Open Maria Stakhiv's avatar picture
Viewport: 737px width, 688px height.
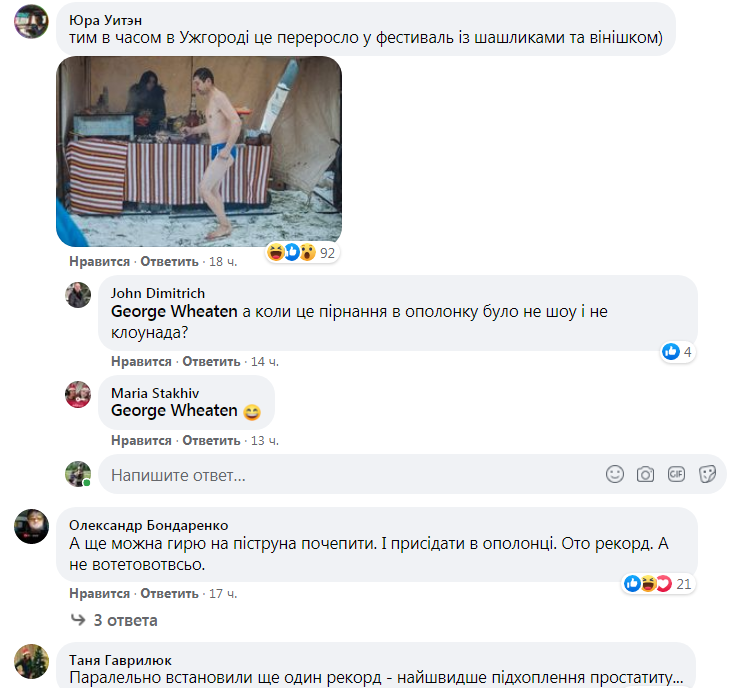point(78,394)
